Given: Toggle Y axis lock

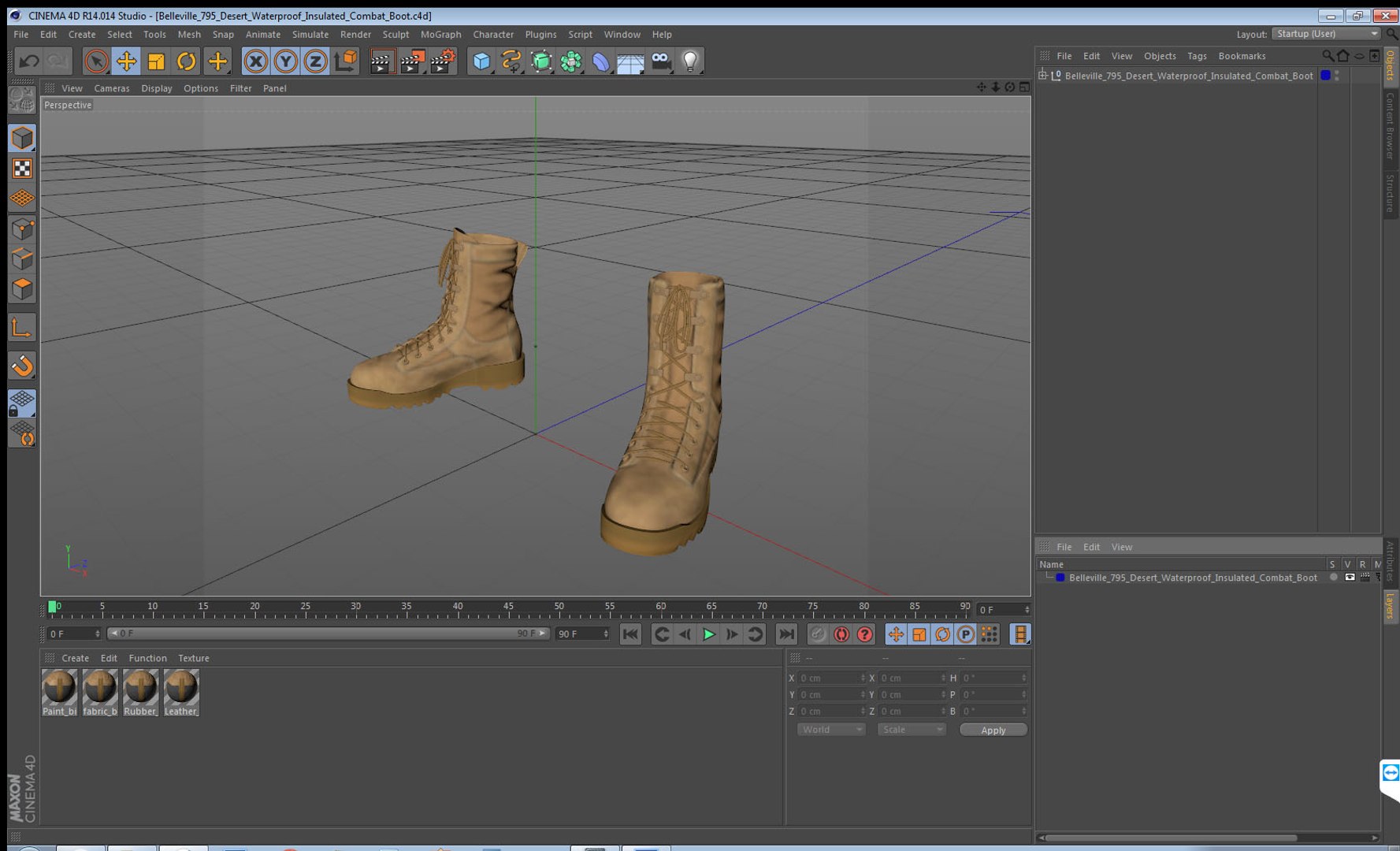Looking at the screenshot, I should point(285,61).
